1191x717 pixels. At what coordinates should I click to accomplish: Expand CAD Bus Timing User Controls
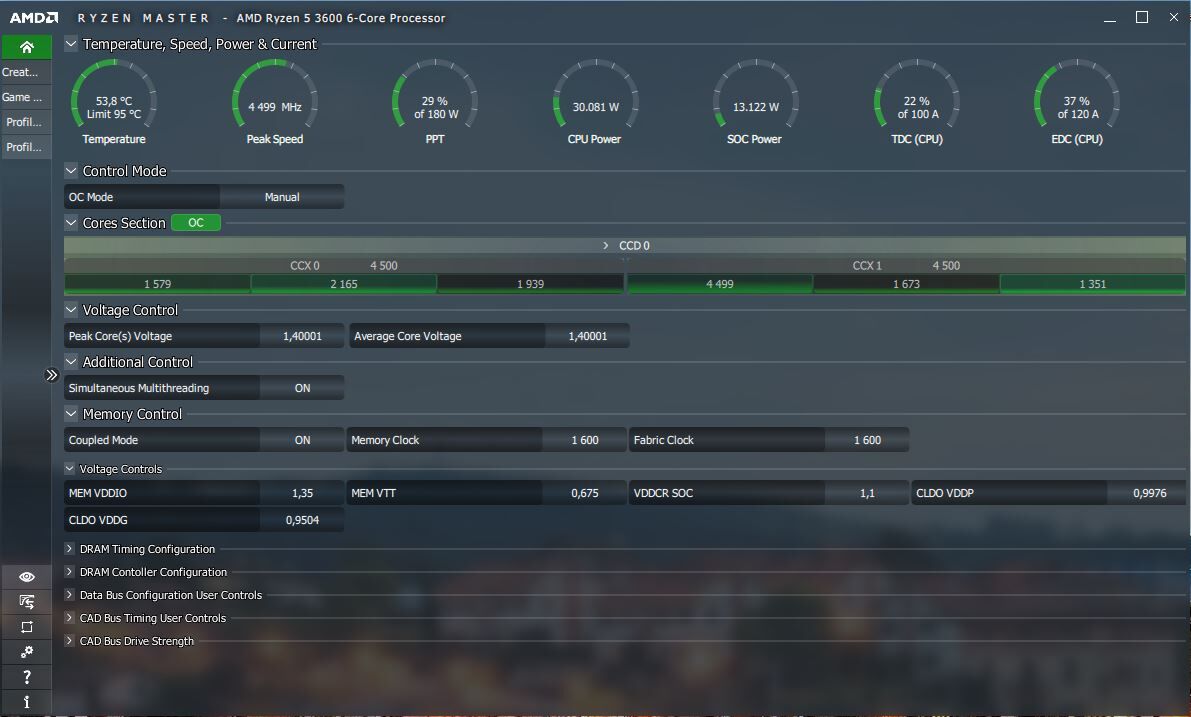[69, 618]
